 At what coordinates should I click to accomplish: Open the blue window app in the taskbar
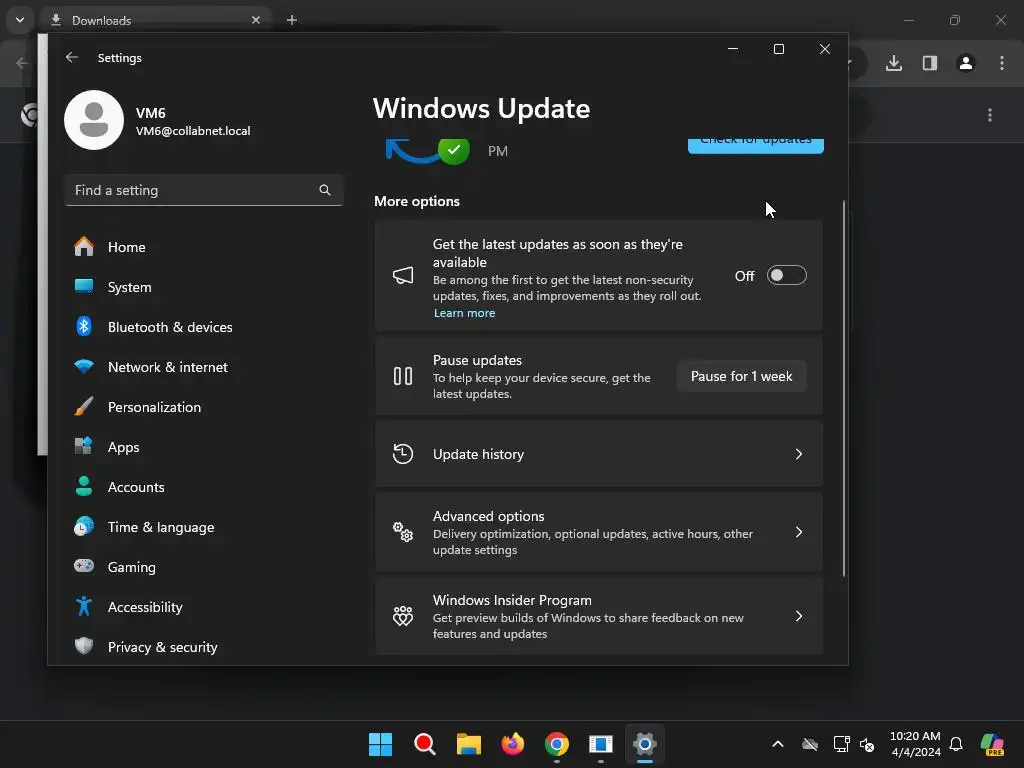(601, 744)
